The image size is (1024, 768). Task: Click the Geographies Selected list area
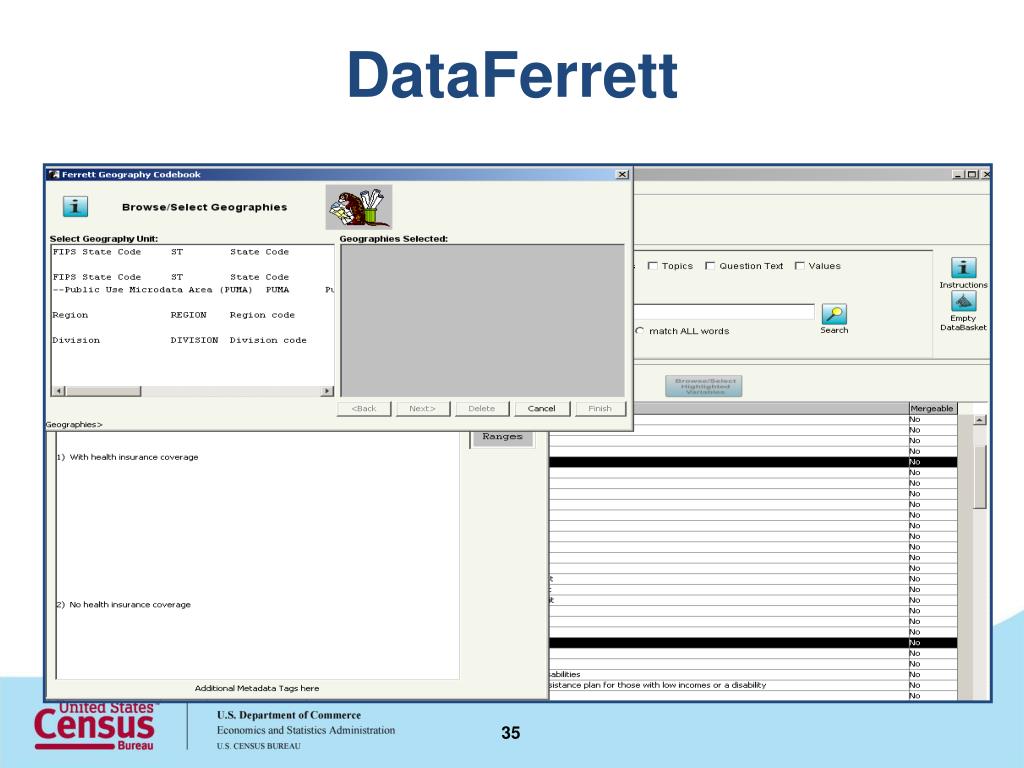tap(483, 320)
